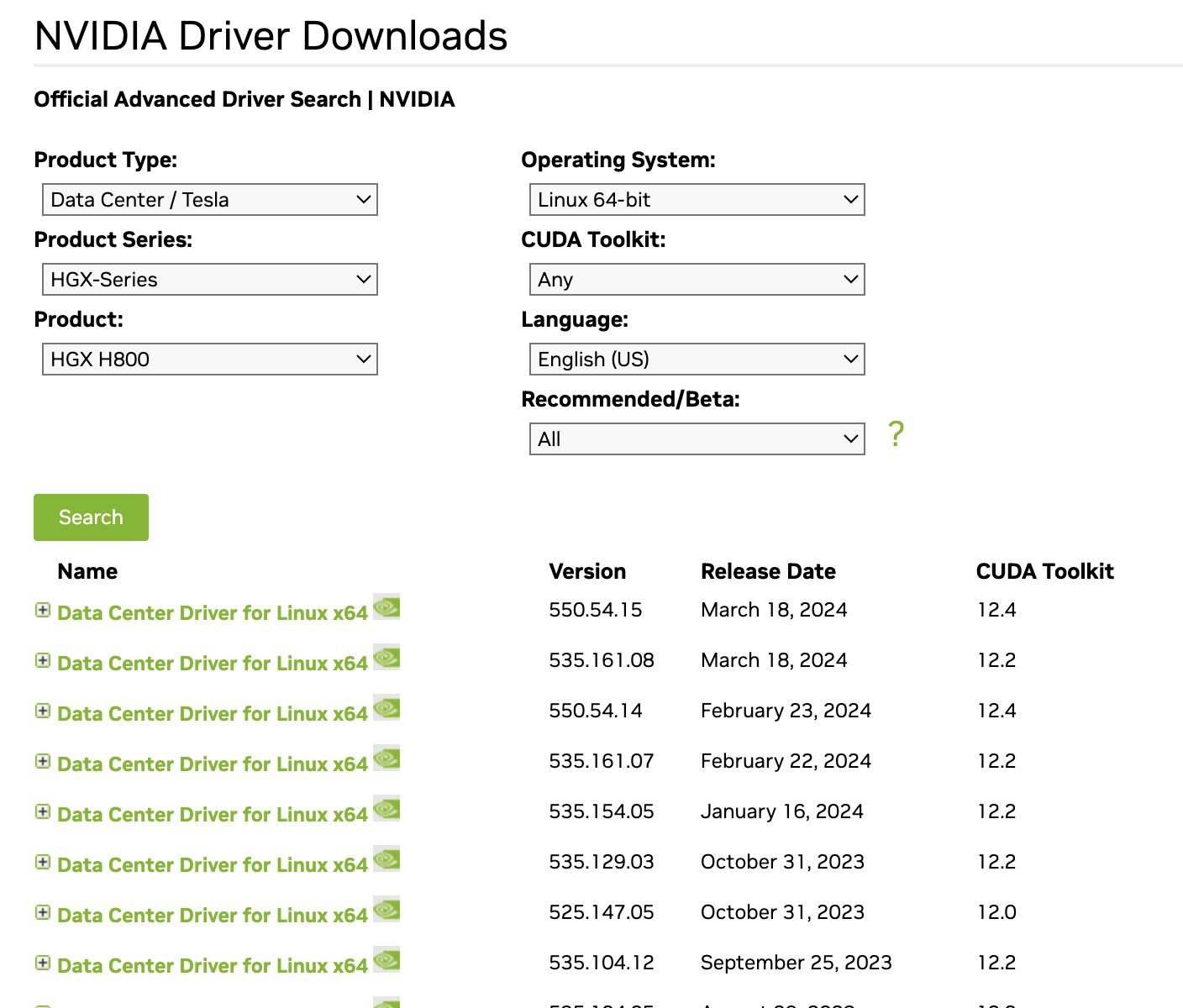Click NVIDIA logo icon on 535.161.08 row
This screenshot has width=1183, height=1008.
click(386, 658)
